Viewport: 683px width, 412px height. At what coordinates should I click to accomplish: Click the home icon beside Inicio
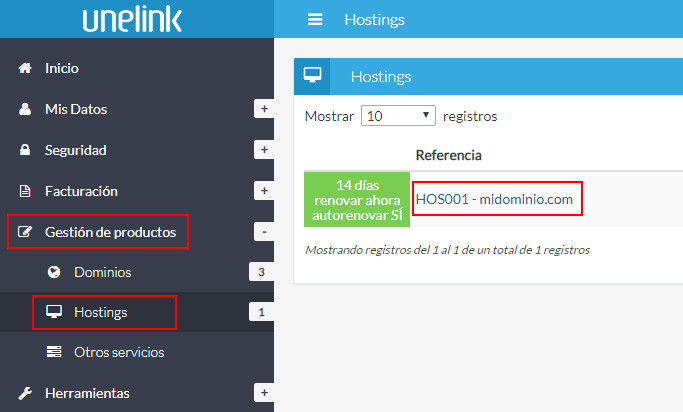[x=26, y=68]
